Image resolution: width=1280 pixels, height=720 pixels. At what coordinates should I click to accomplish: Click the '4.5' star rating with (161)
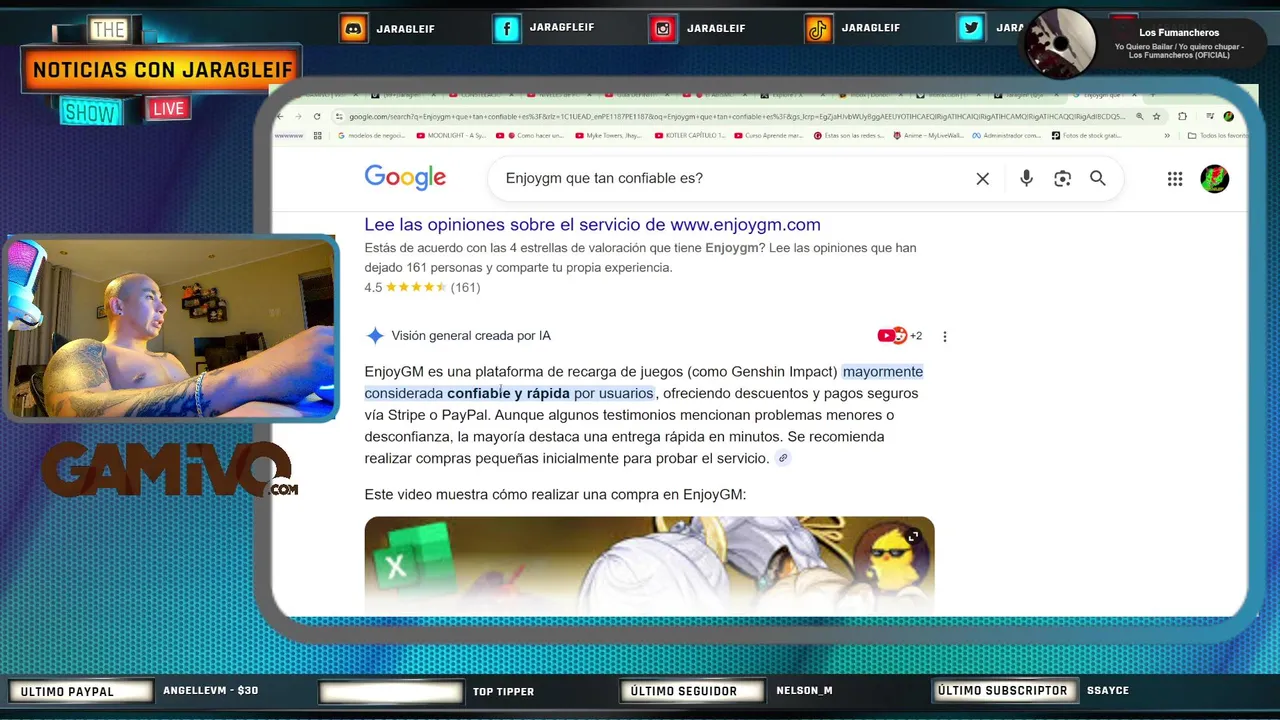(x=422, y=287)
